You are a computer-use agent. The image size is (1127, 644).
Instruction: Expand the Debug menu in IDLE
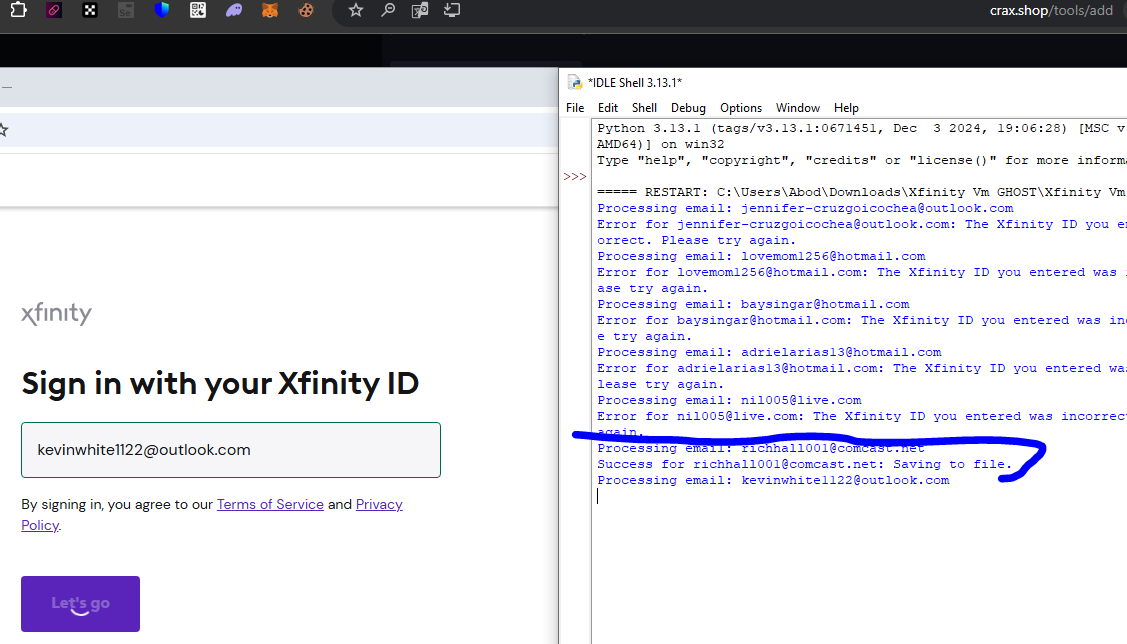coord(688,108)
